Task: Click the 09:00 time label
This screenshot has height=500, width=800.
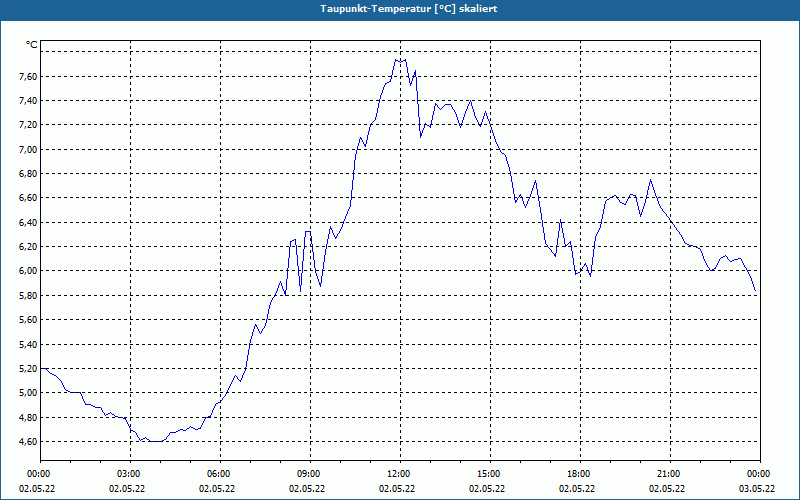Action: [x=311, y=474]
